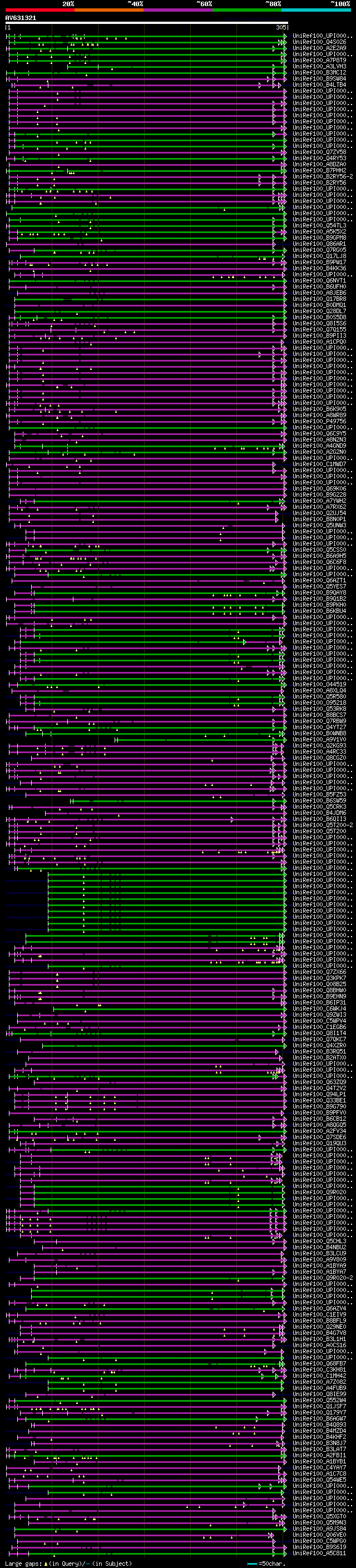This screenshot has width=356, height=1568.
Task: Click the white query sequence bar
Action: pos(147,23)
